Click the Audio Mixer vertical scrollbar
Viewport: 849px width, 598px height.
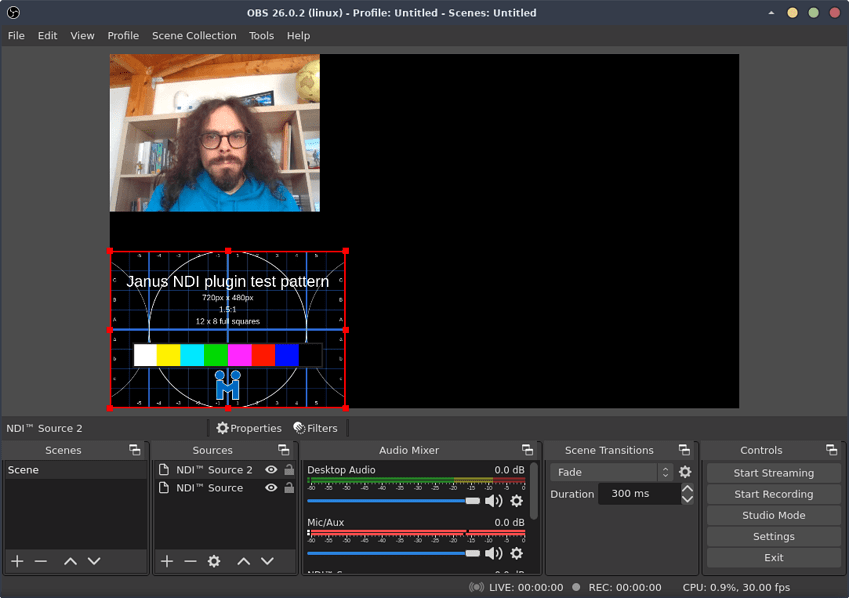tap(534, 491)
